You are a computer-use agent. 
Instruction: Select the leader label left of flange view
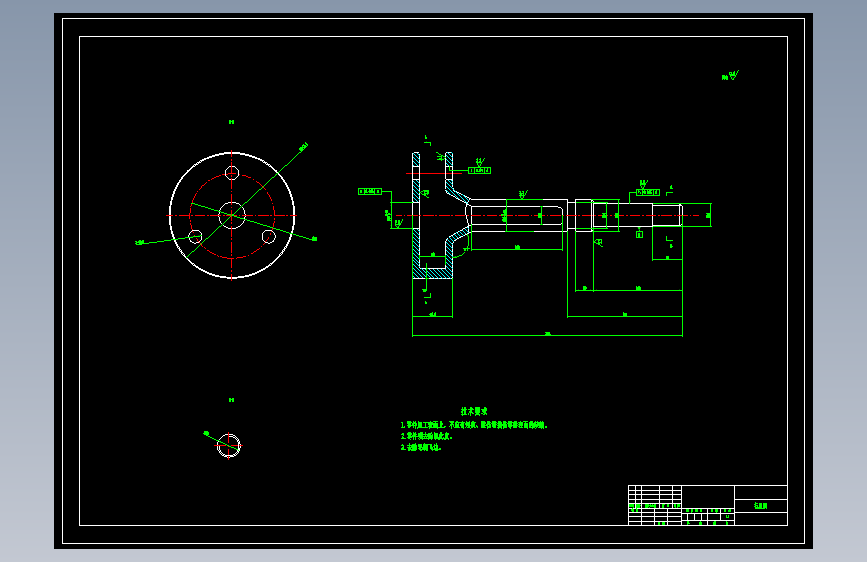140,242
